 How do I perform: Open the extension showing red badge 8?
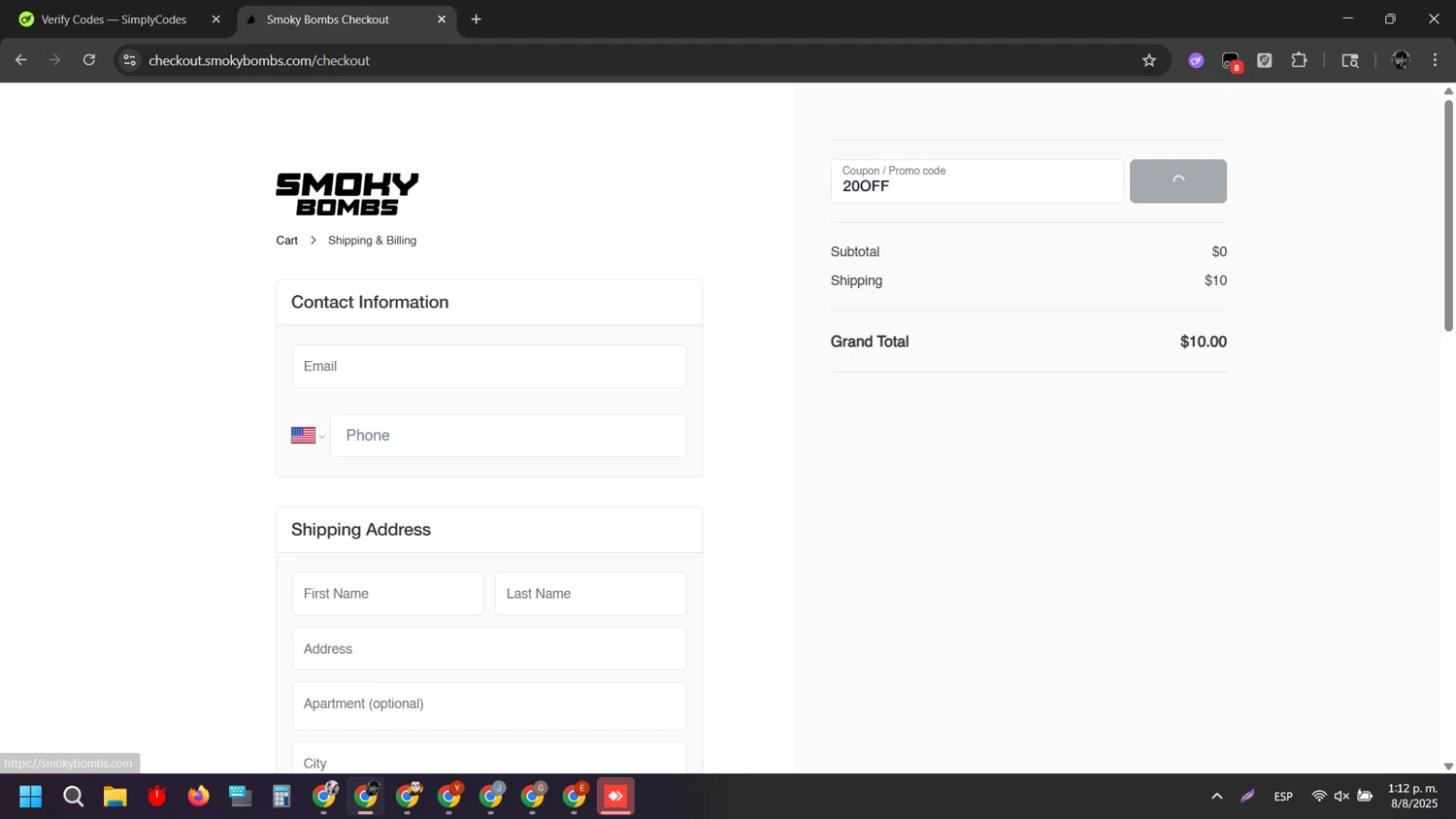[1231, 61]
